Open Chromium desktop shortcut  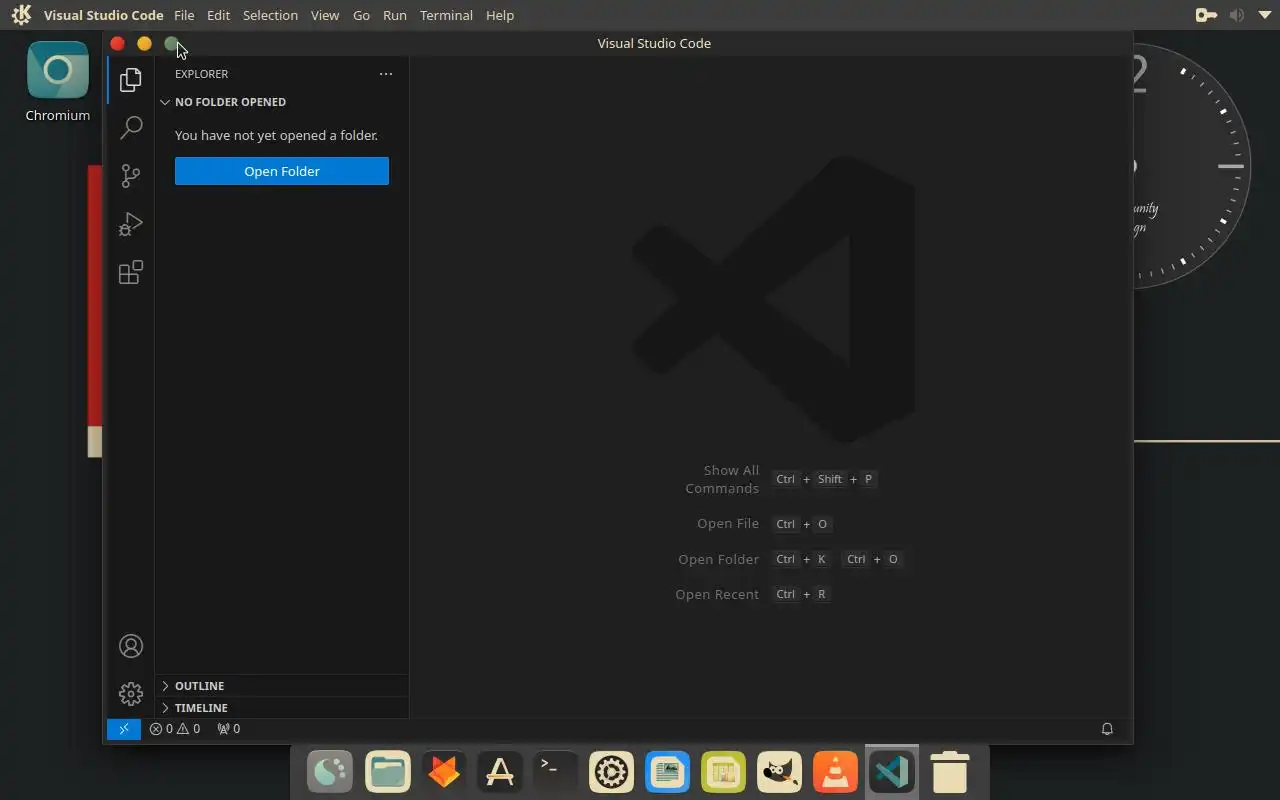[58, 82]
